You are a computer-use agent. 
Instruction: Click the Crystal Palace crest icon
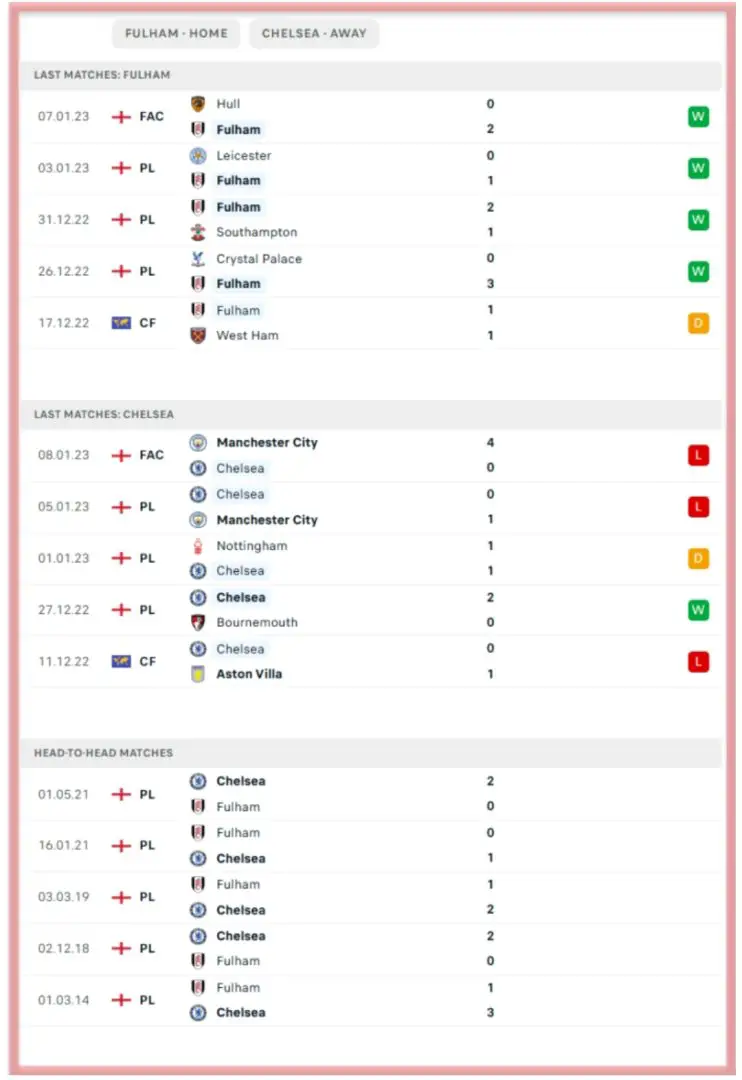(198, 259)
